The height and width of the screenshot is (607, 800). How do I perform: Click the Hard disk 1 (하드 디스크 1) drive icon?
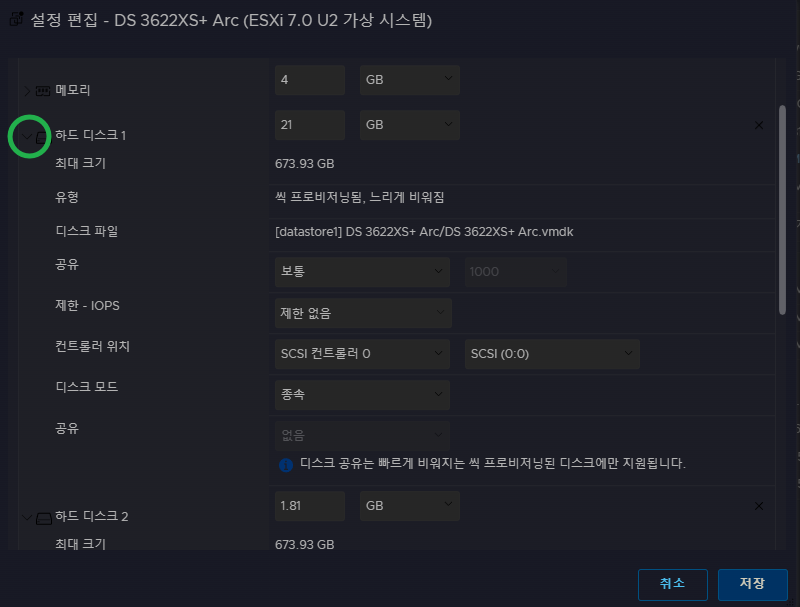pos(43,136)
